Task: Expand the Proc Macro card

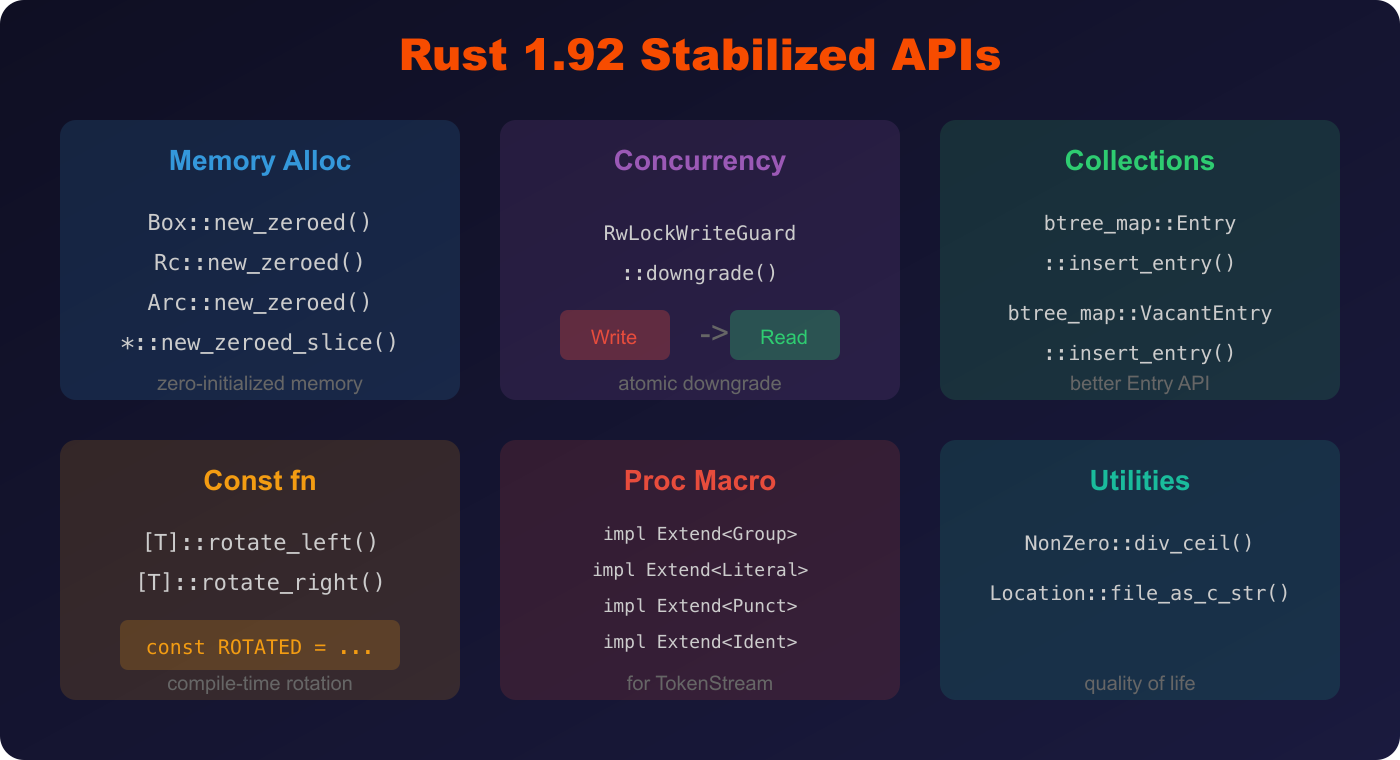Action: [x=700, y=480]
